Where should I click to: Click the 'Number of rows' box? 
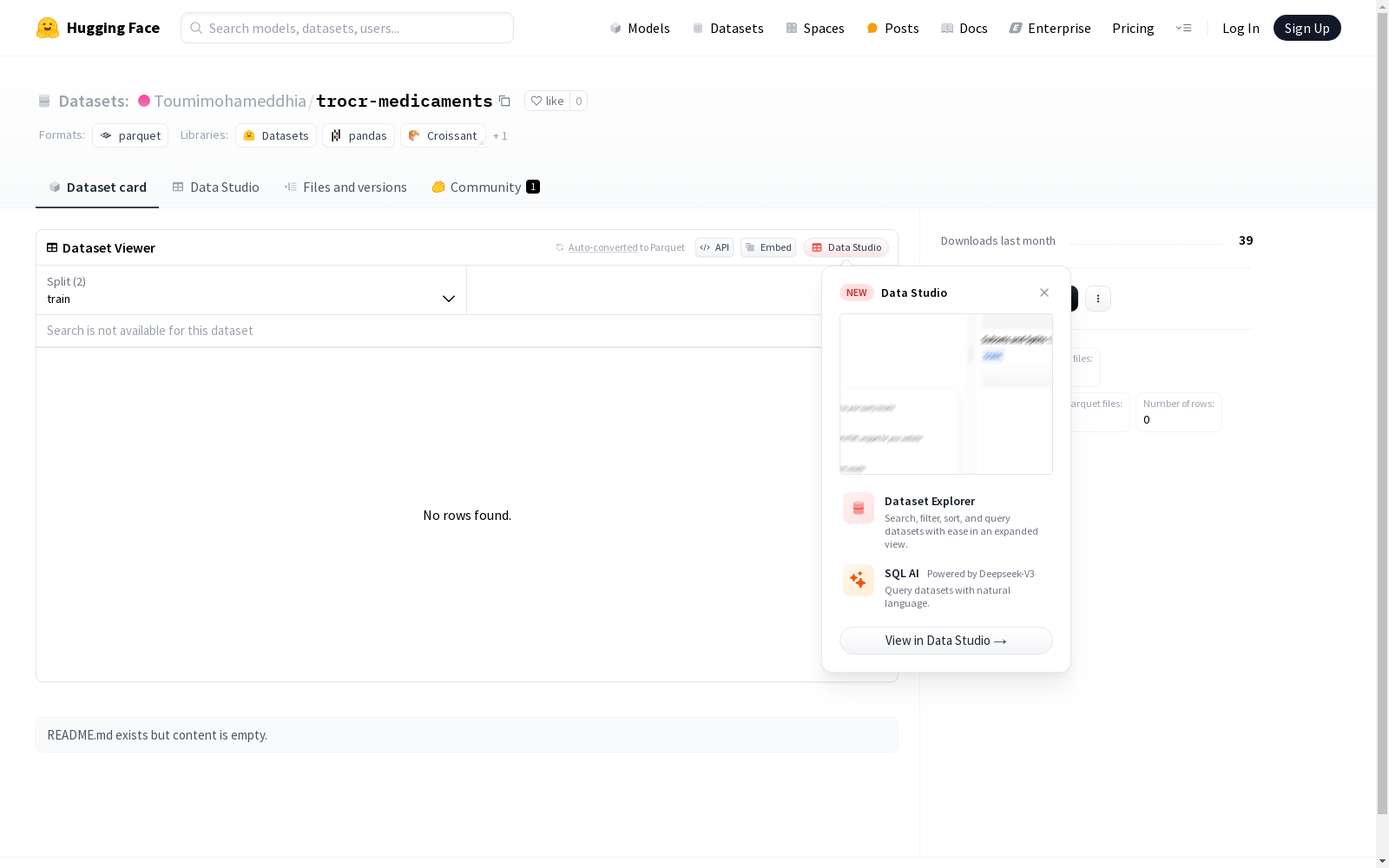(x=1179, y=412)
